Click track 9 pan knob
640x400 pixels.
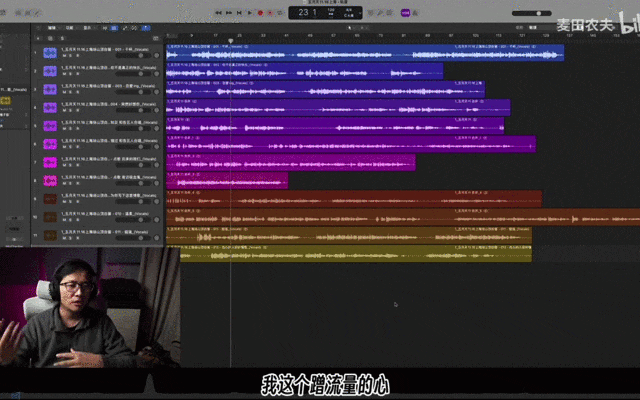pyautogui.click(x=156, y=202)
